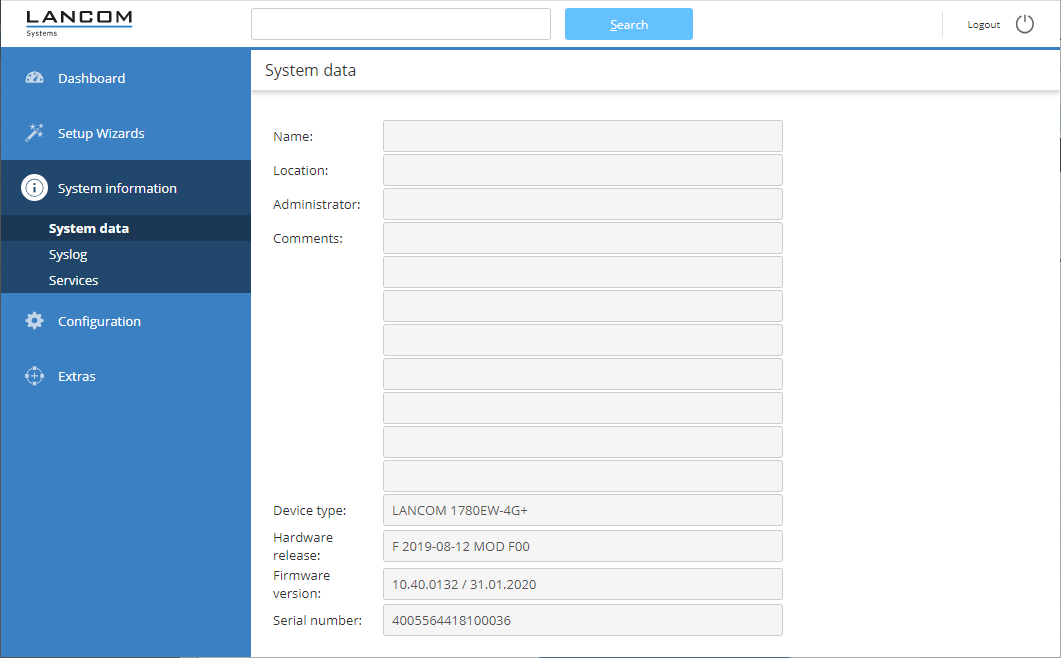Focus the search text box

pos(400,24)
